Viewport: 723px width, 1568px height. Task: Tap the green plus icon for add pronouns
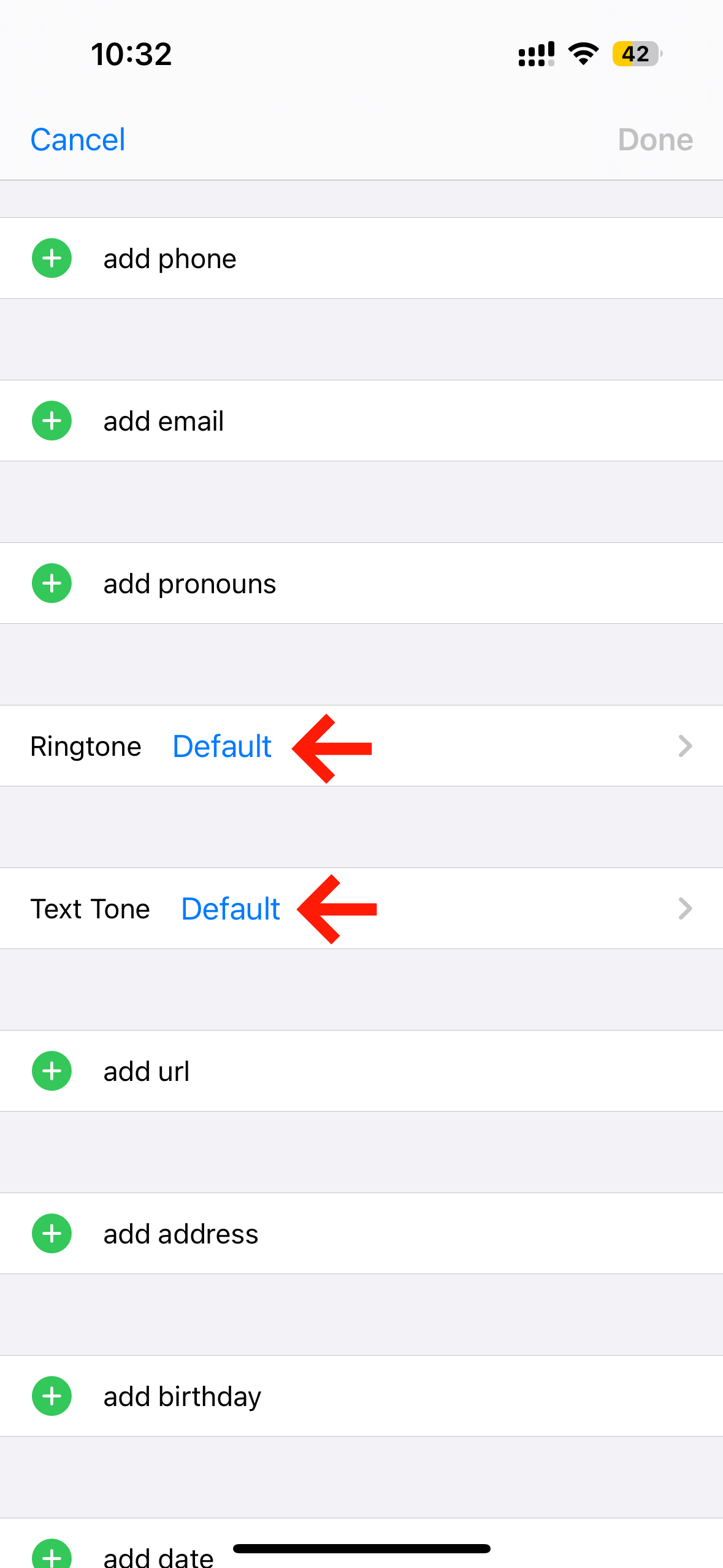pos(52,583)
